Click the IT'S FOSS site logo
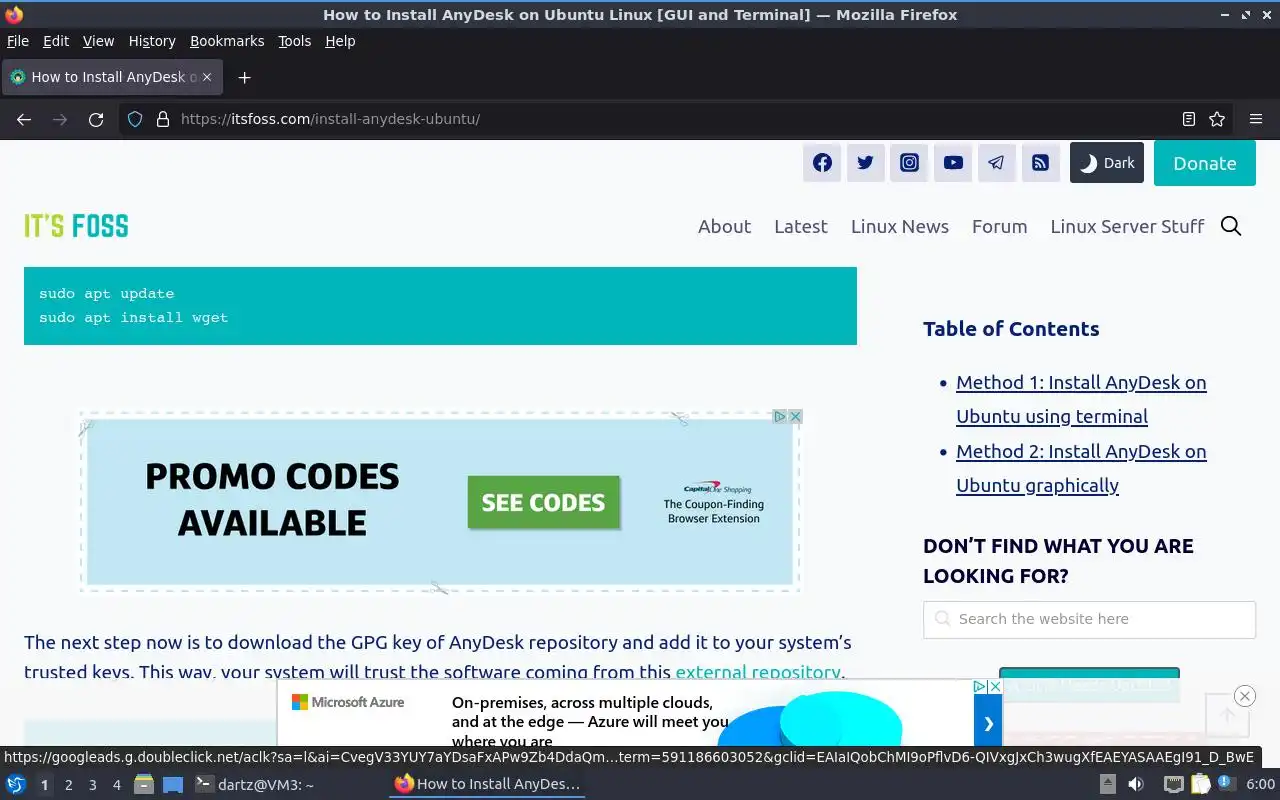Viewport: 1280px width, 800px height. click(x=76, y=226)
